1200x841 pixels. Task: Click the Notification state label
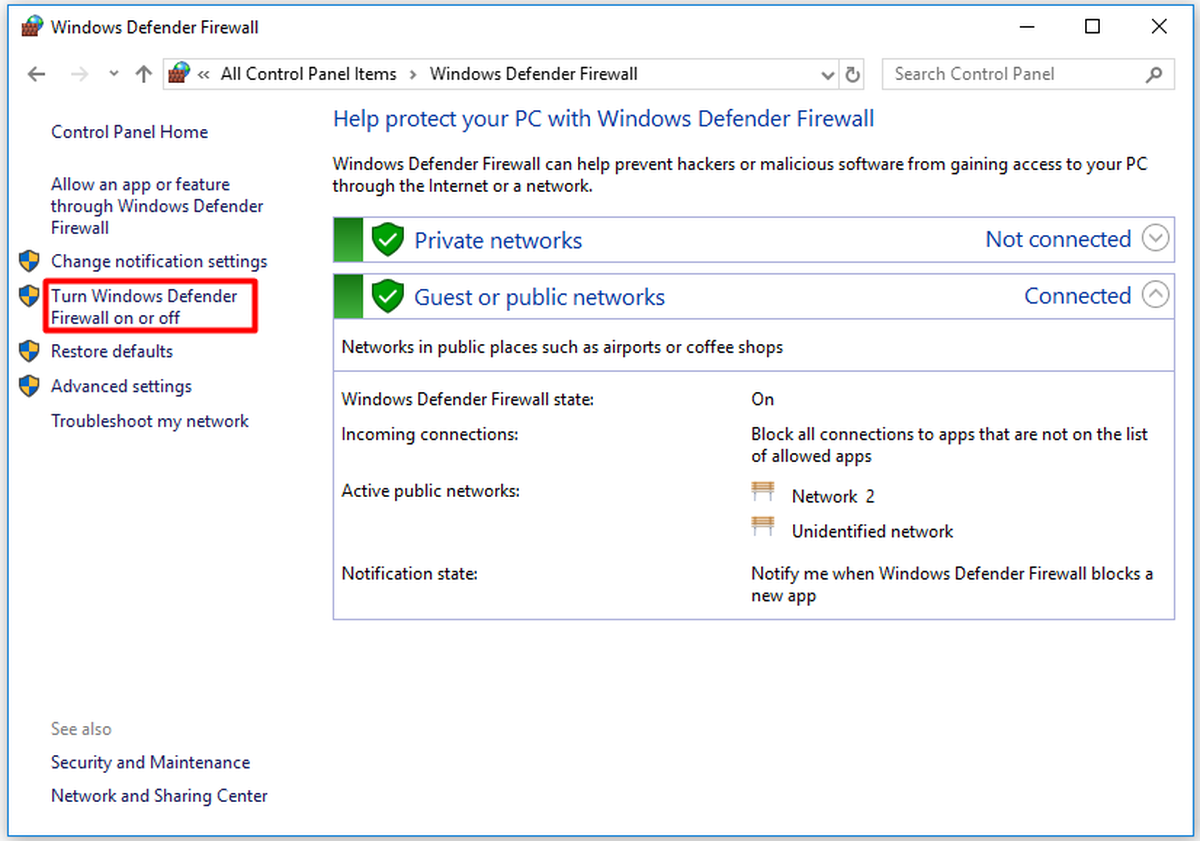pyautogui.click(x=410, y=574)
